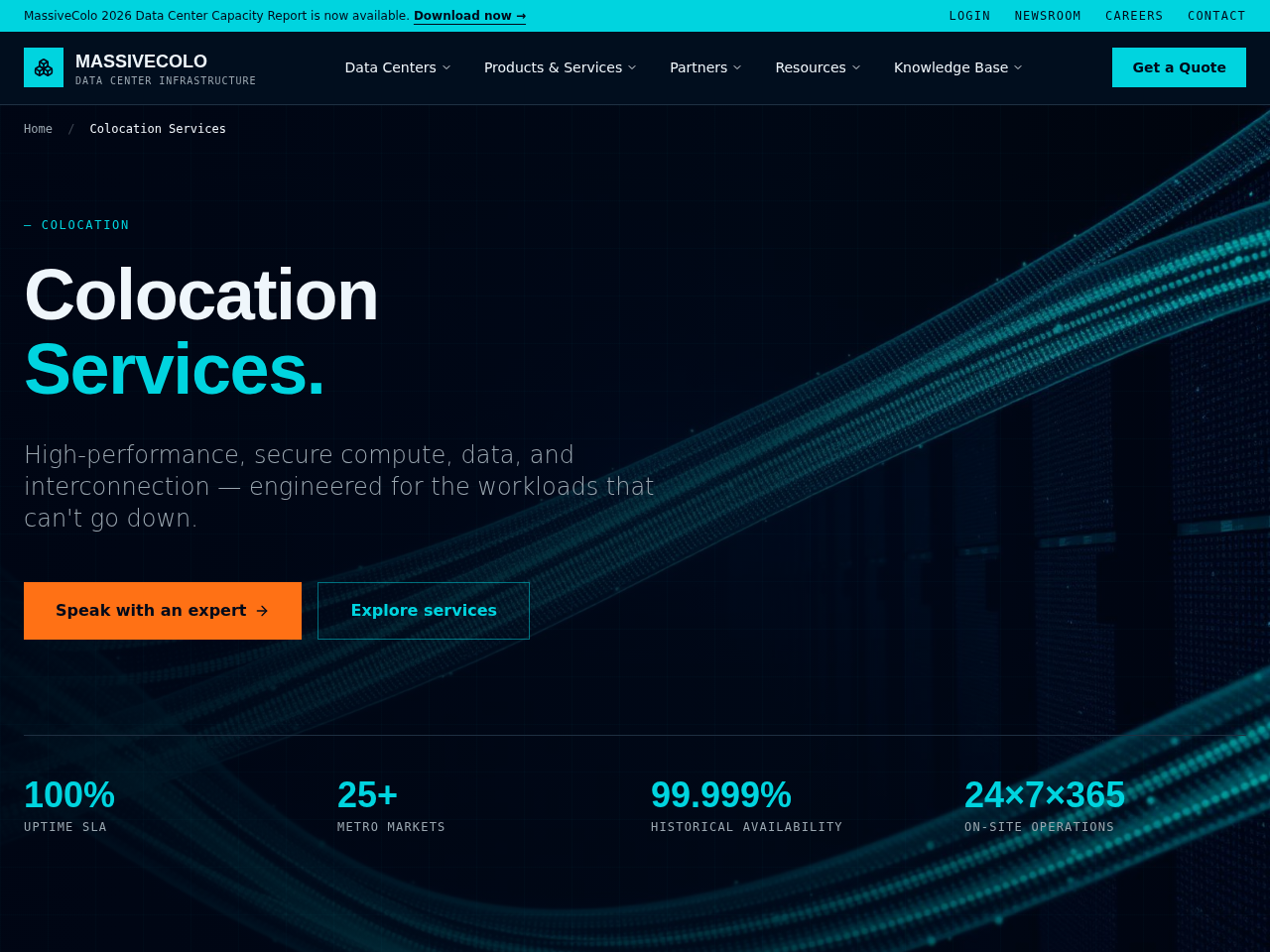
Task: Open the Contact link
Action: point(1216,16)
